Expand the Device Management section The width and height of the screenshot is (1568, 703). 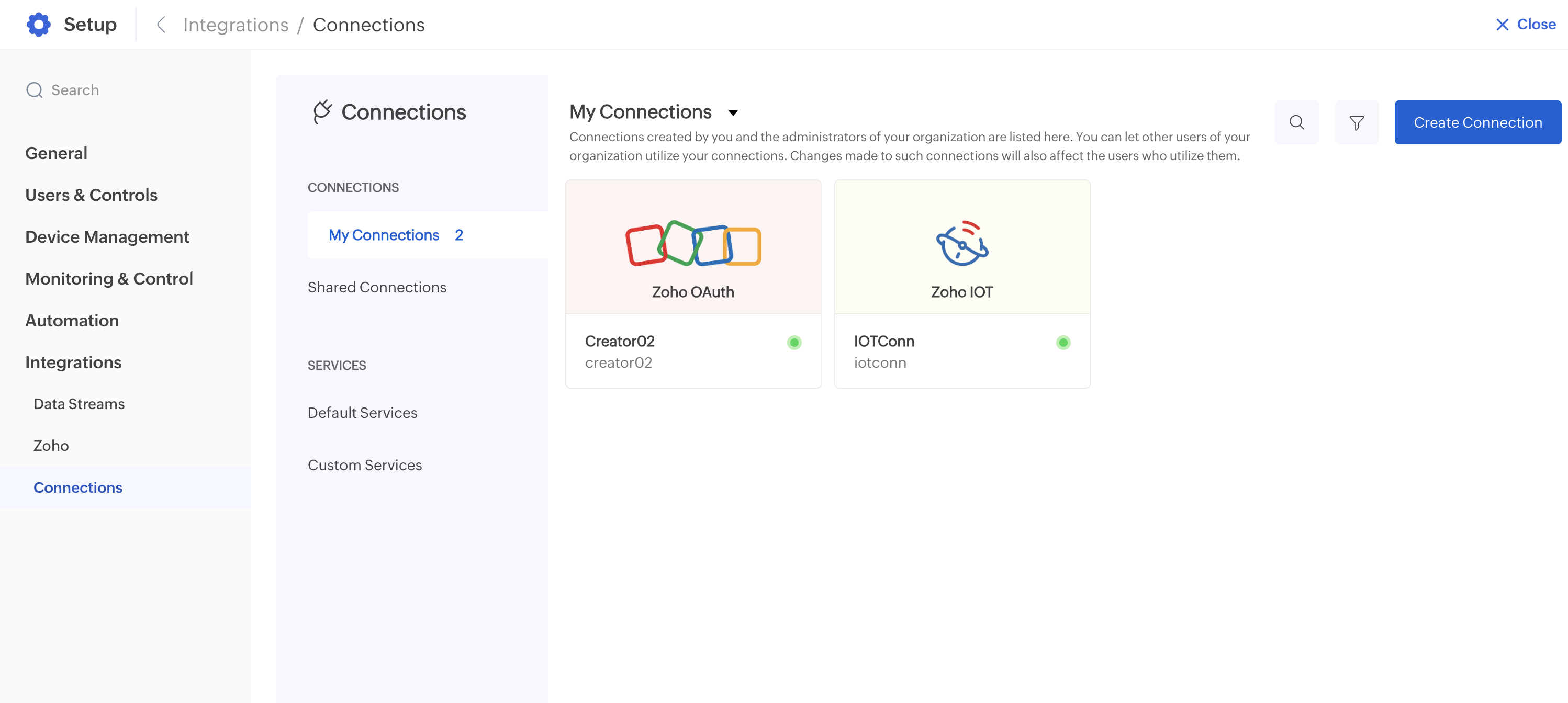(107, 236)
